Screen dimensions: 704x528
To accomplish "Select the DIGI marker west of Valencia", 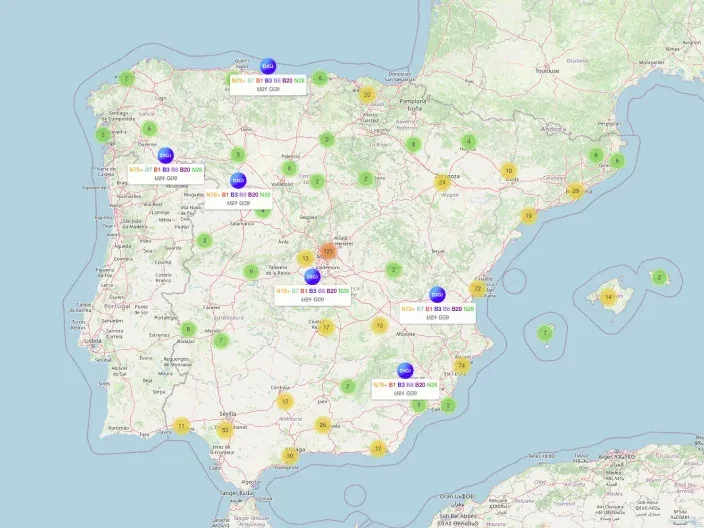I will [437, 295].
